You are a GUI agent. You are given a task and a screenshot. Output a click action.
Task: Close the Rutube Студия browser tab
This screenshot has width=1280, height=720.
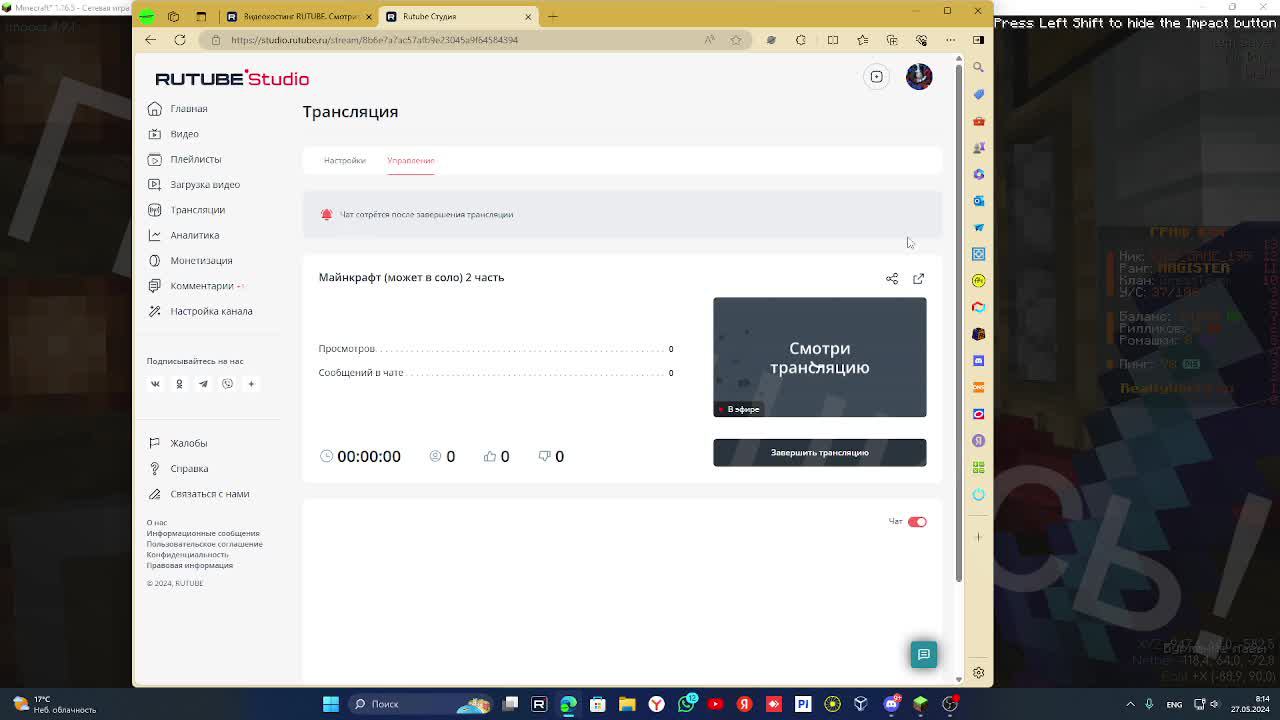click(528, 16)
